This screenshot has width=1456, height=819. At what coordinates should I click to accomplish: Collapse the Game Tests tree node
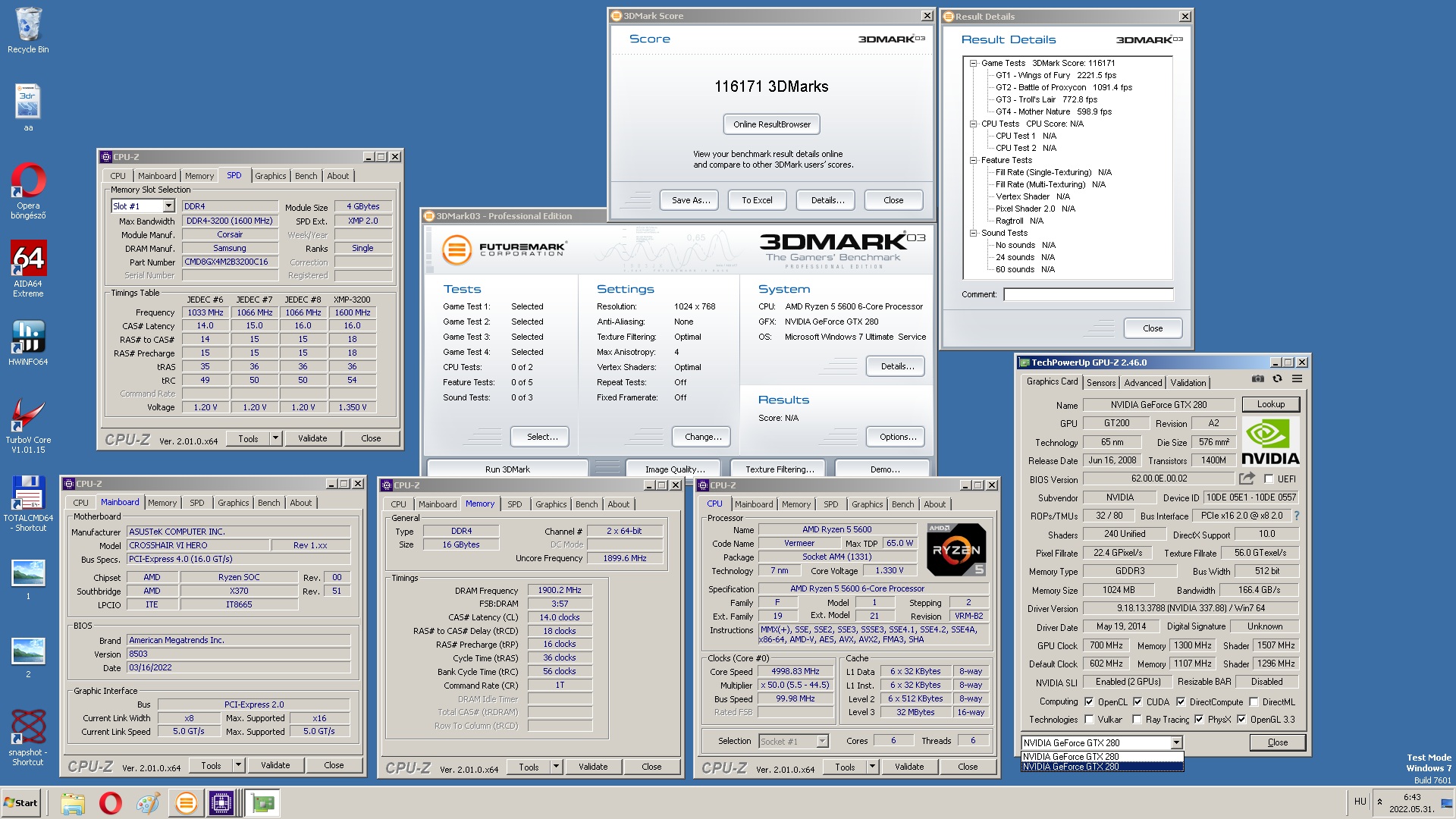(973, 63)
